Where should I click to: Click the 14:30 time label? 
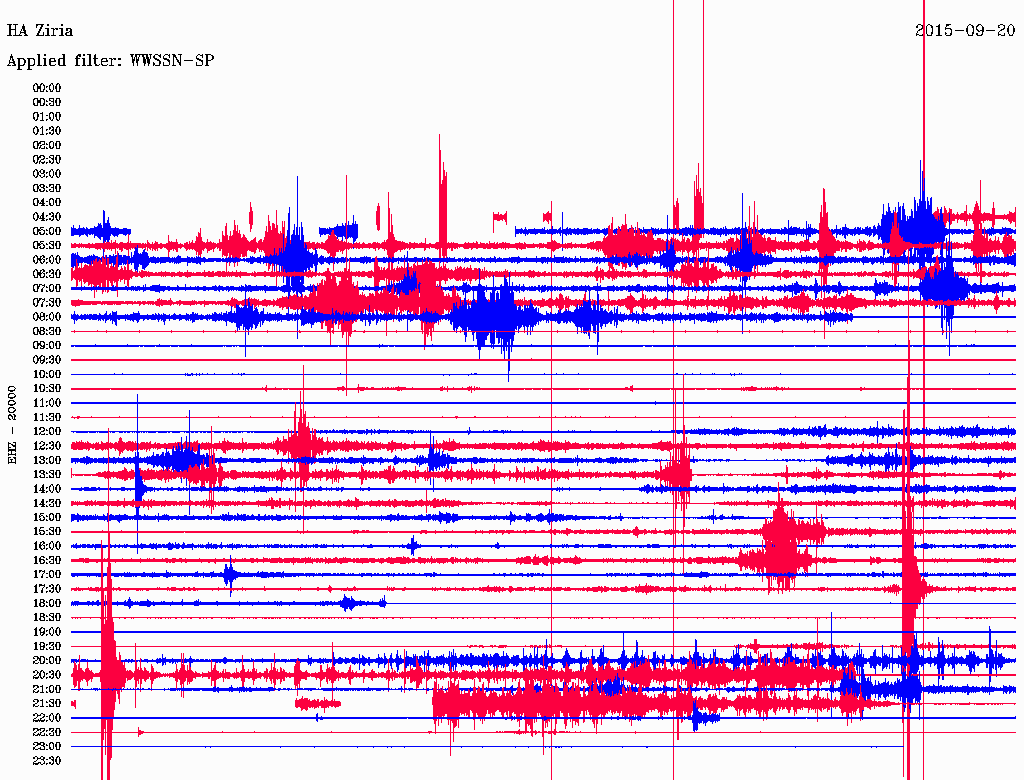click(x=47, y=504)
